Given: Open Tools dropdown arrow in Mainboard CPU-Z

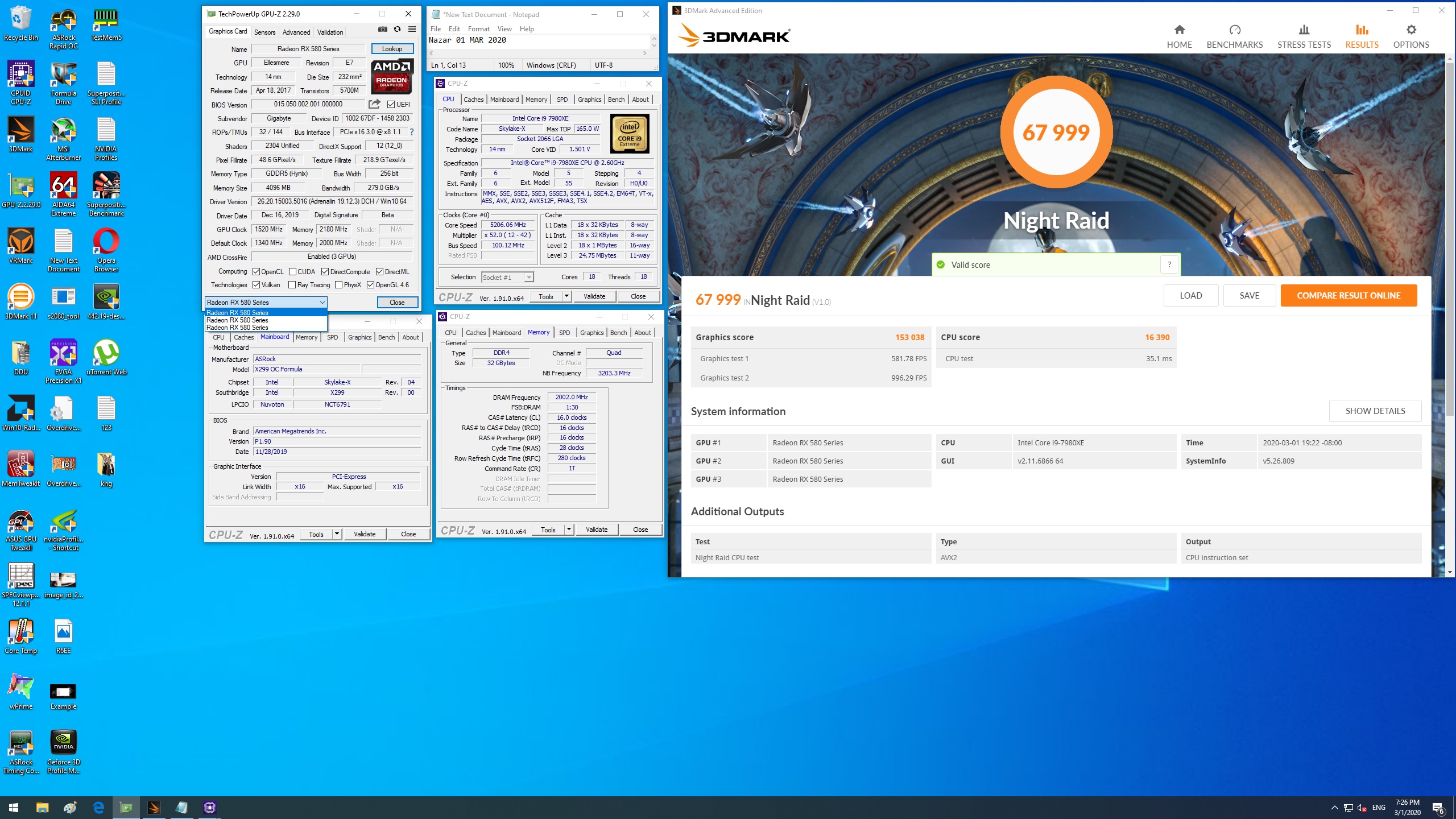Looking at the screenshot, I should pos(337,534).
